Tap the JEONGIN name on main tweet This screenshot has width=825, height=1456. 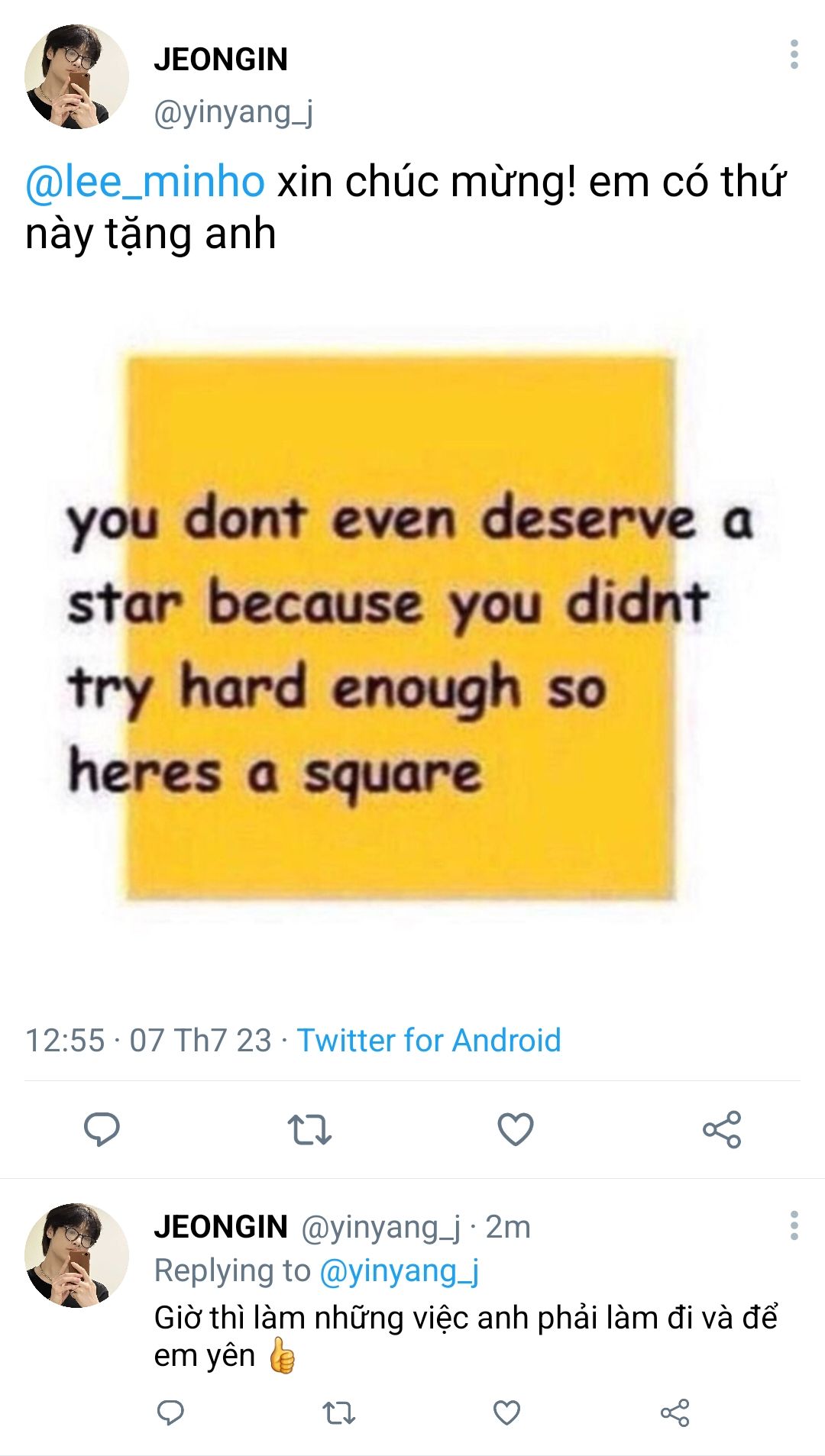[x=221, y=59]
